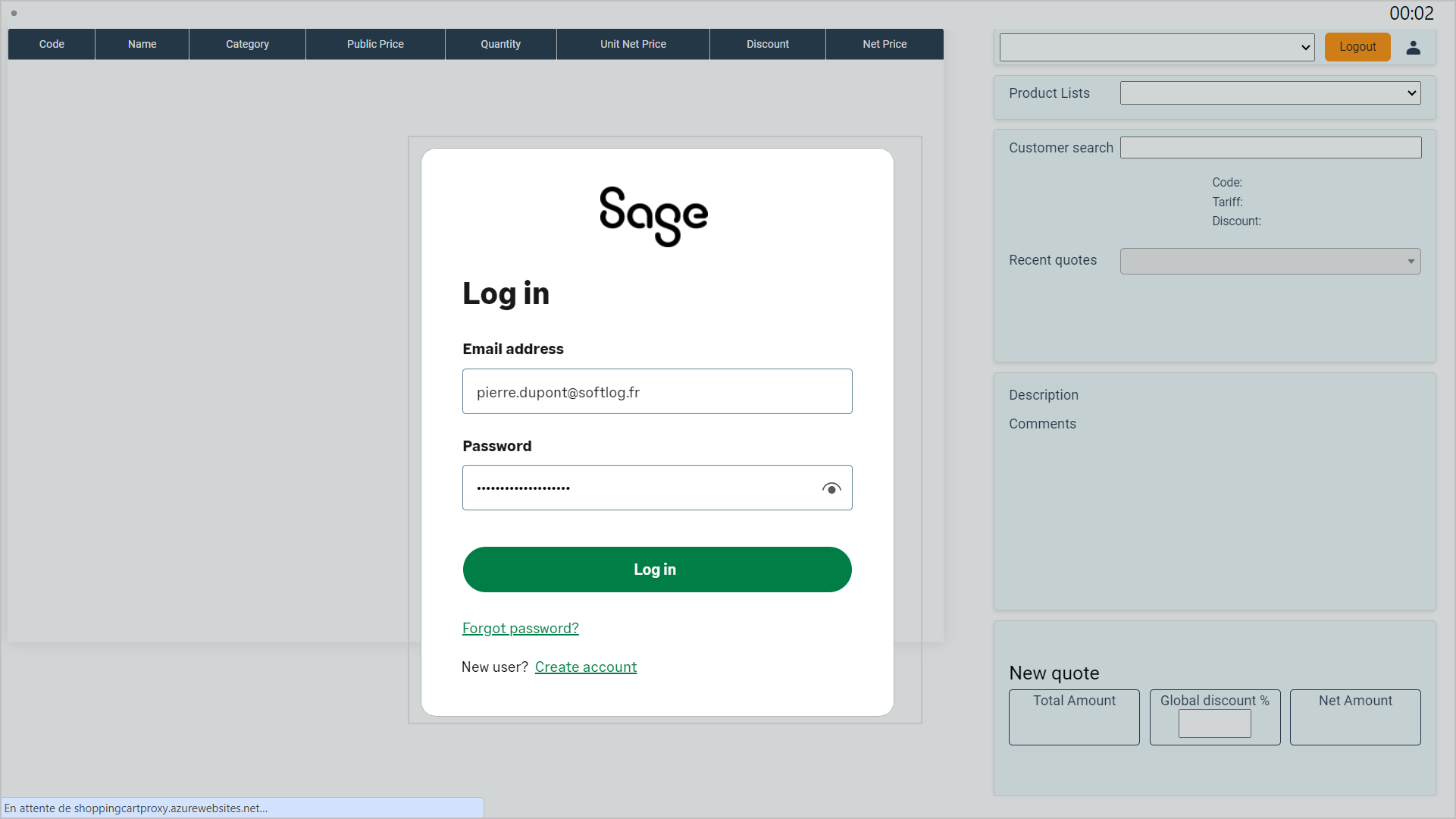
Task: Focus the Email address field
Action: click(x=657, y=391)
